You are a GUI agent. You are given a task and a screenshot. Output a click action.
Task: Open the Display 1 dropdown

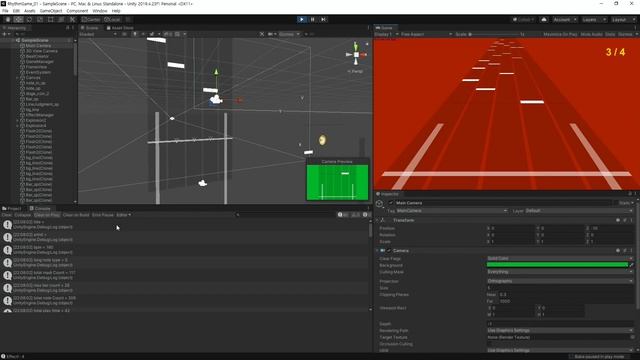point(387,34)
